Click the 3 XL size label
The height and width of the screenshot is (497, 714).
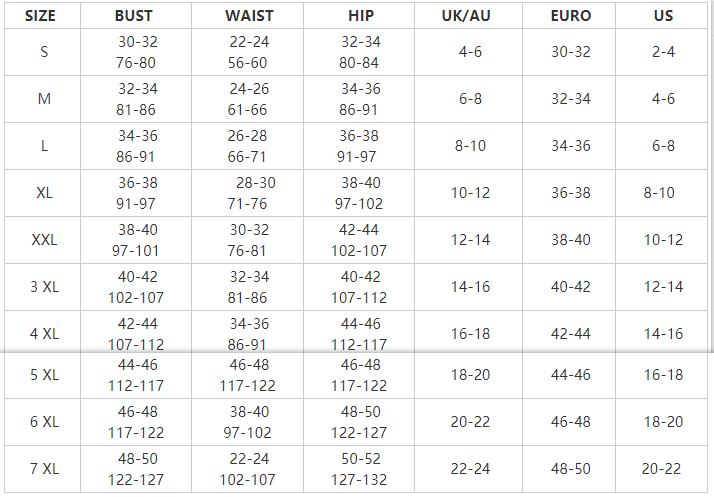click(44, 287)
